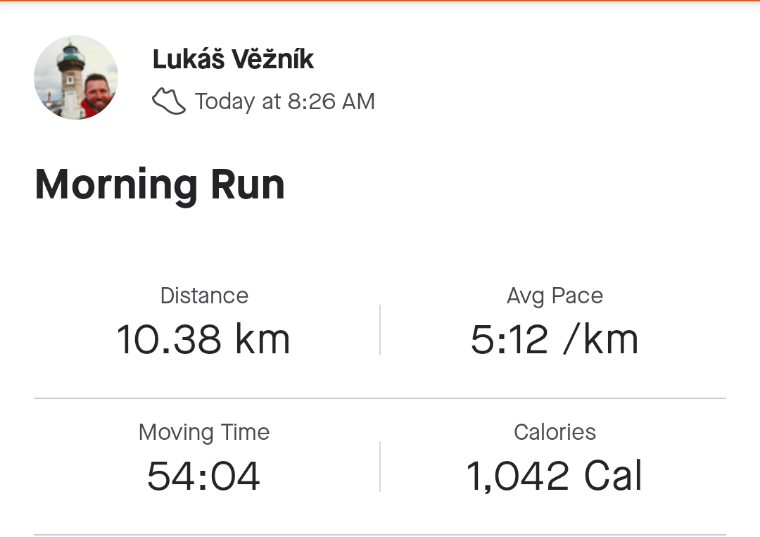Select the Distance stat label
This screenshot has width=760, height=537.
pyautogui.click(x=205, y=296)
